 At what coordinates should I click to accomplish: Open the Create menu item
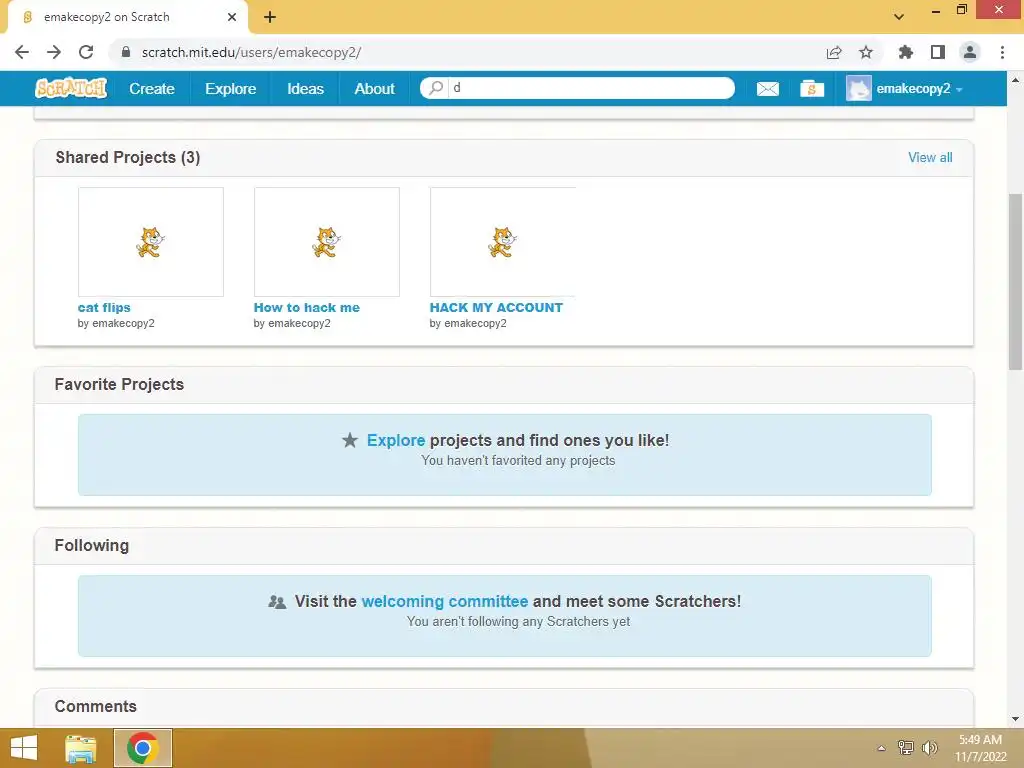pyautogui.click(x=152, y=89)
